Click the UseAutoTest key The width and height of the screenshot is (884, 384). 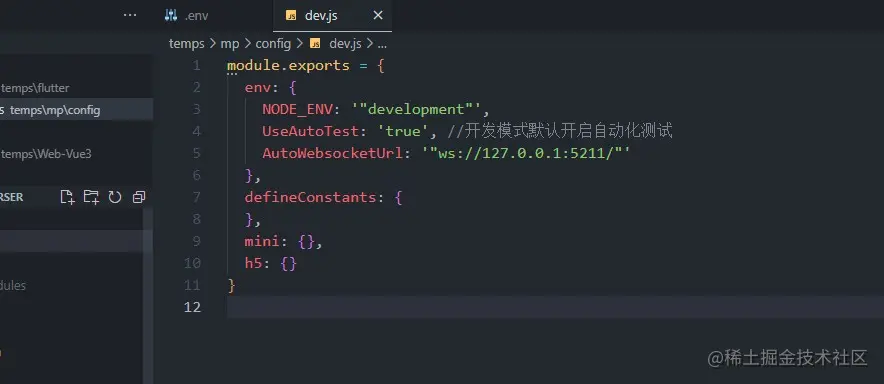311,131
